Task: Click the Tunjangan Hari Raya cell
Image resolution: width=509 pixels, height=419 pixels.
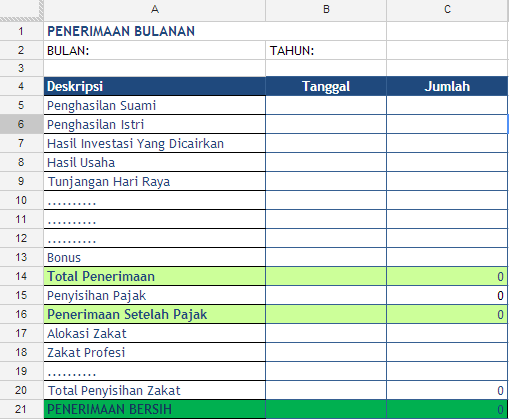Action: coord(155,181)
